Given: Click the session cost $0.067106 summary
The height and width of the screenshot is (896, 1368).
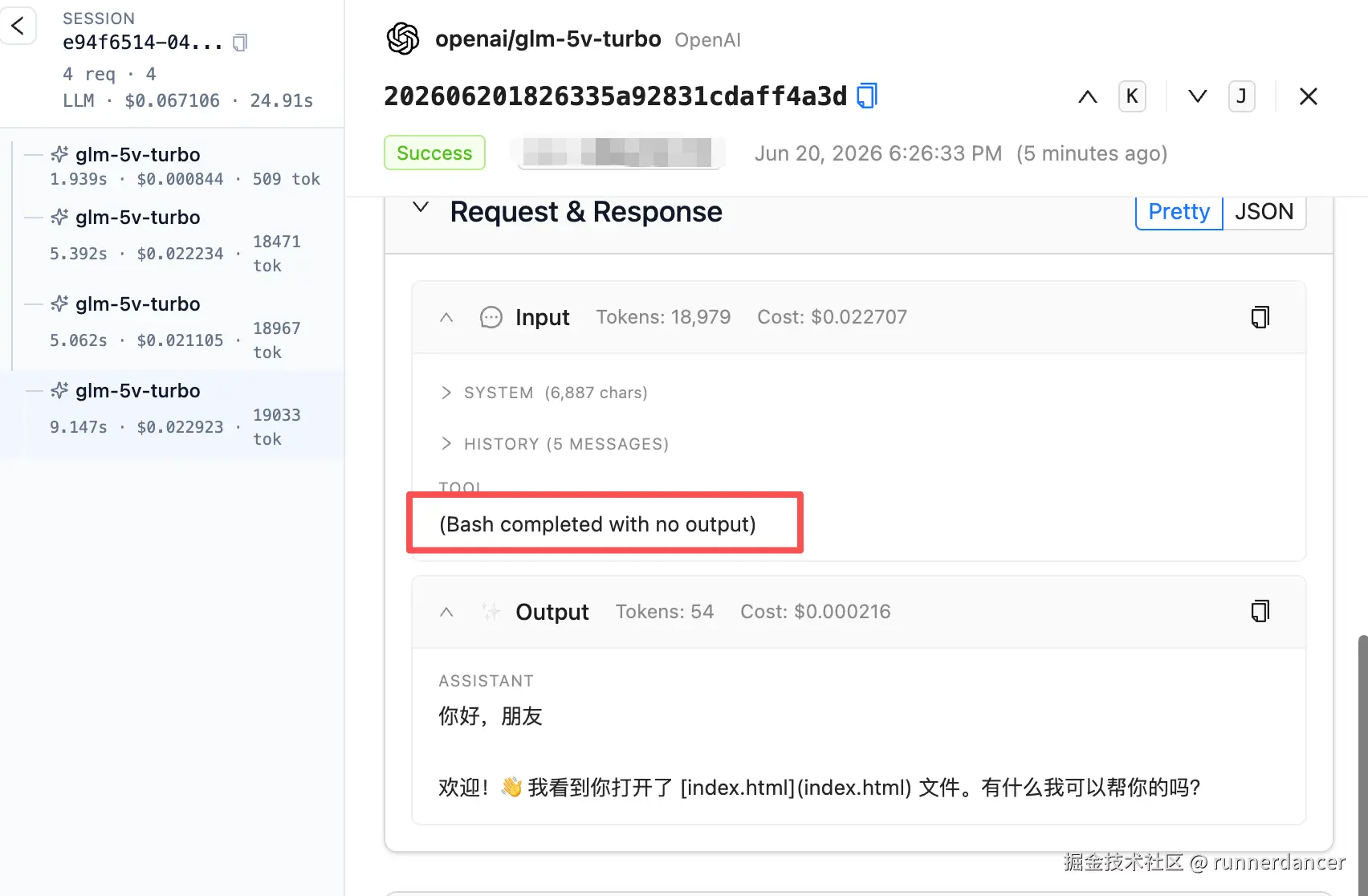Looking at the screenshot, I should point(172,100).
